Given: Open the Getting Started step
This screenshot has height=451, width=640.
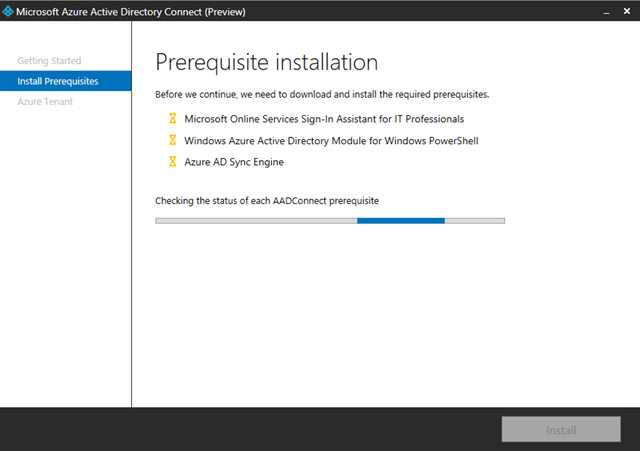Looking at the screenshot, I should pyautogui.click(x=49, y=61).
